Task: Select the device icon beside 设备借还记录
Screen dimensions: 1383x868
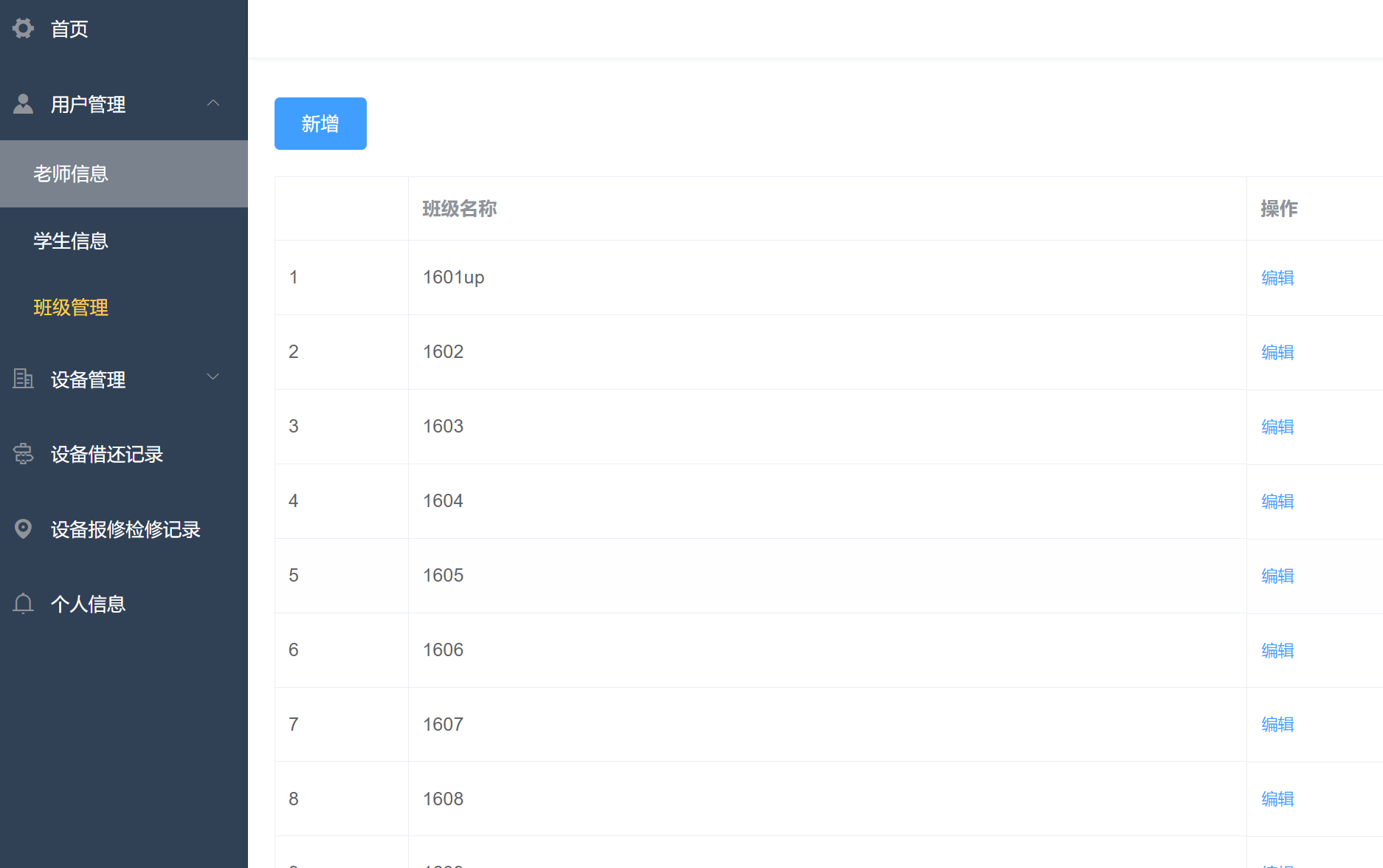Action: point(23,454)
